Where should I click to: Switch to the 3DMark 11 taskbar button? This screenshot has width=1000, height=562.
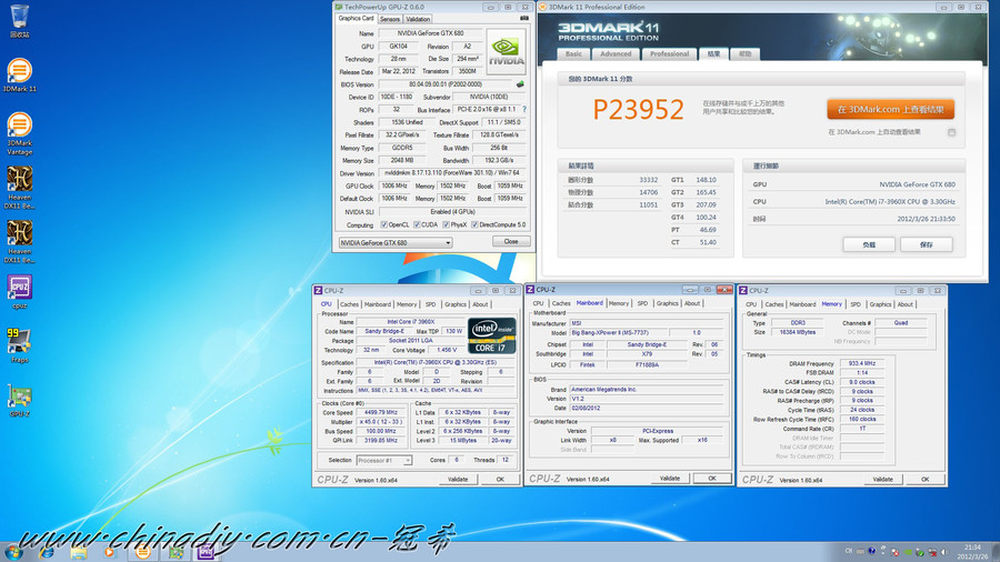[143, 552]
